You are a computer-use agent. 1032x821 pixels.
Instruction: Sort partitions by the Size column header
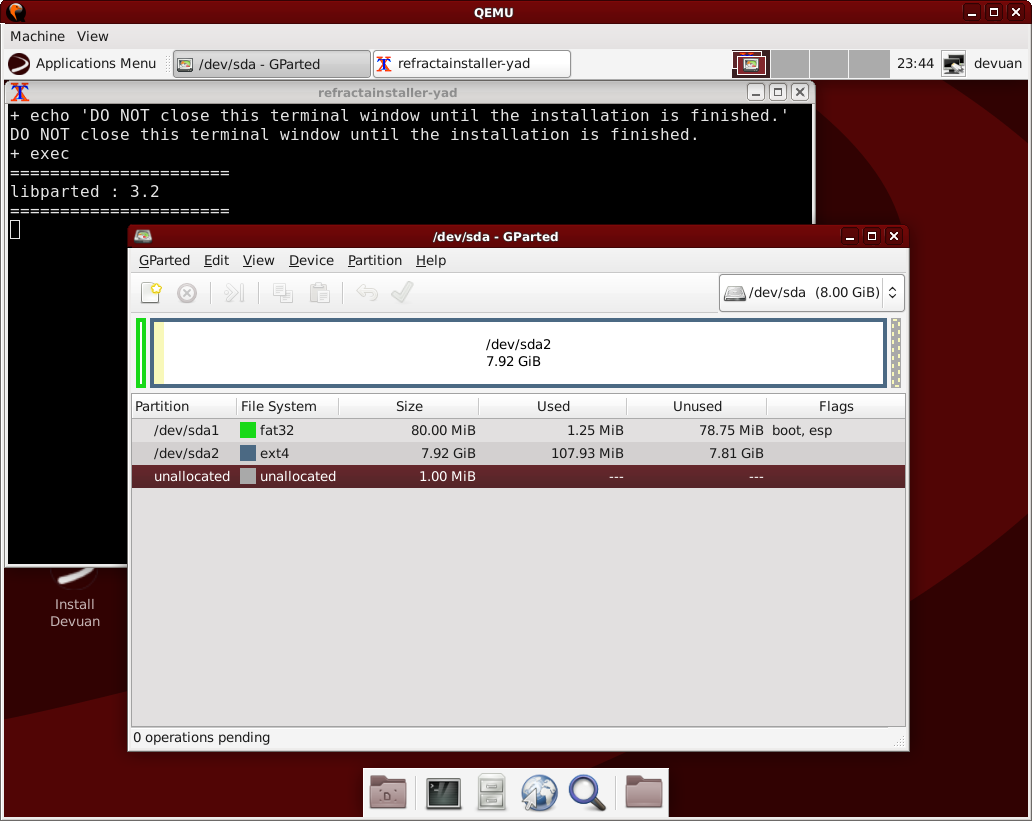pyautogui.click(x=409, y=407)
